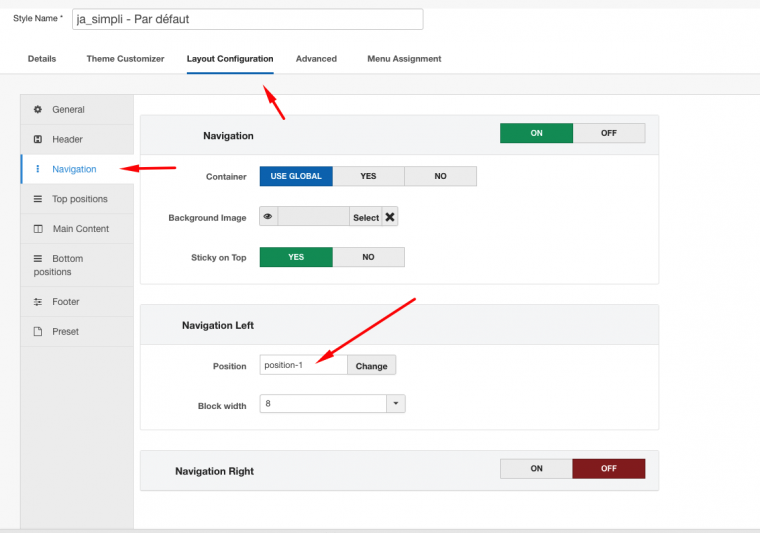The width and height of the screenshot is (760, 533).
Task: Turn Navigation section OFF
Action: (x=609, y=133)
